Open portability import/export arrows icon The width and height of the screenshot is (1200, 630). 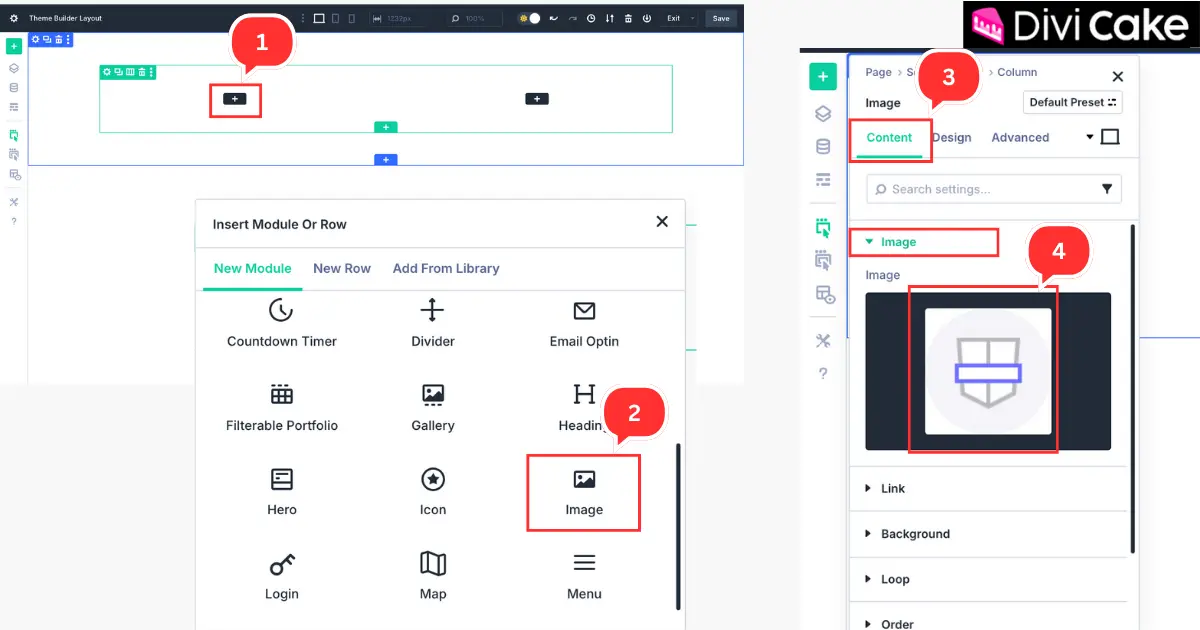click(610, 18)
